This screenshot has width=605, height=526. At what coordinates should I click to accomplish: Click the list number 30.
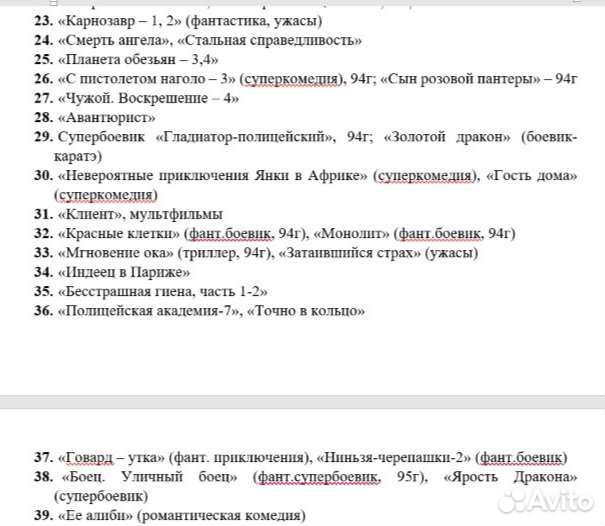44,176
